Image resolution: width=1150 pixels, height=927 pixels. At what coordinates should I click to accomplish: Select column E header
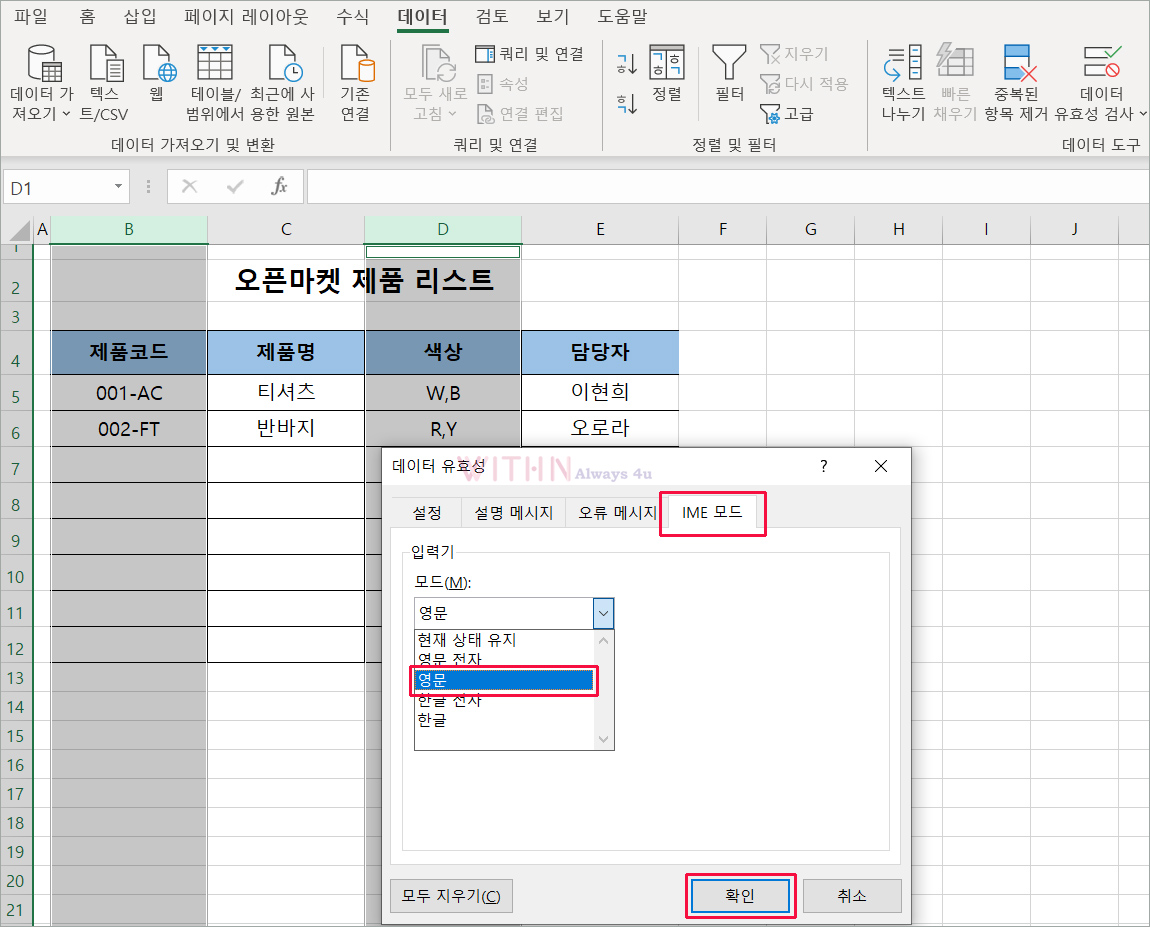600,230
